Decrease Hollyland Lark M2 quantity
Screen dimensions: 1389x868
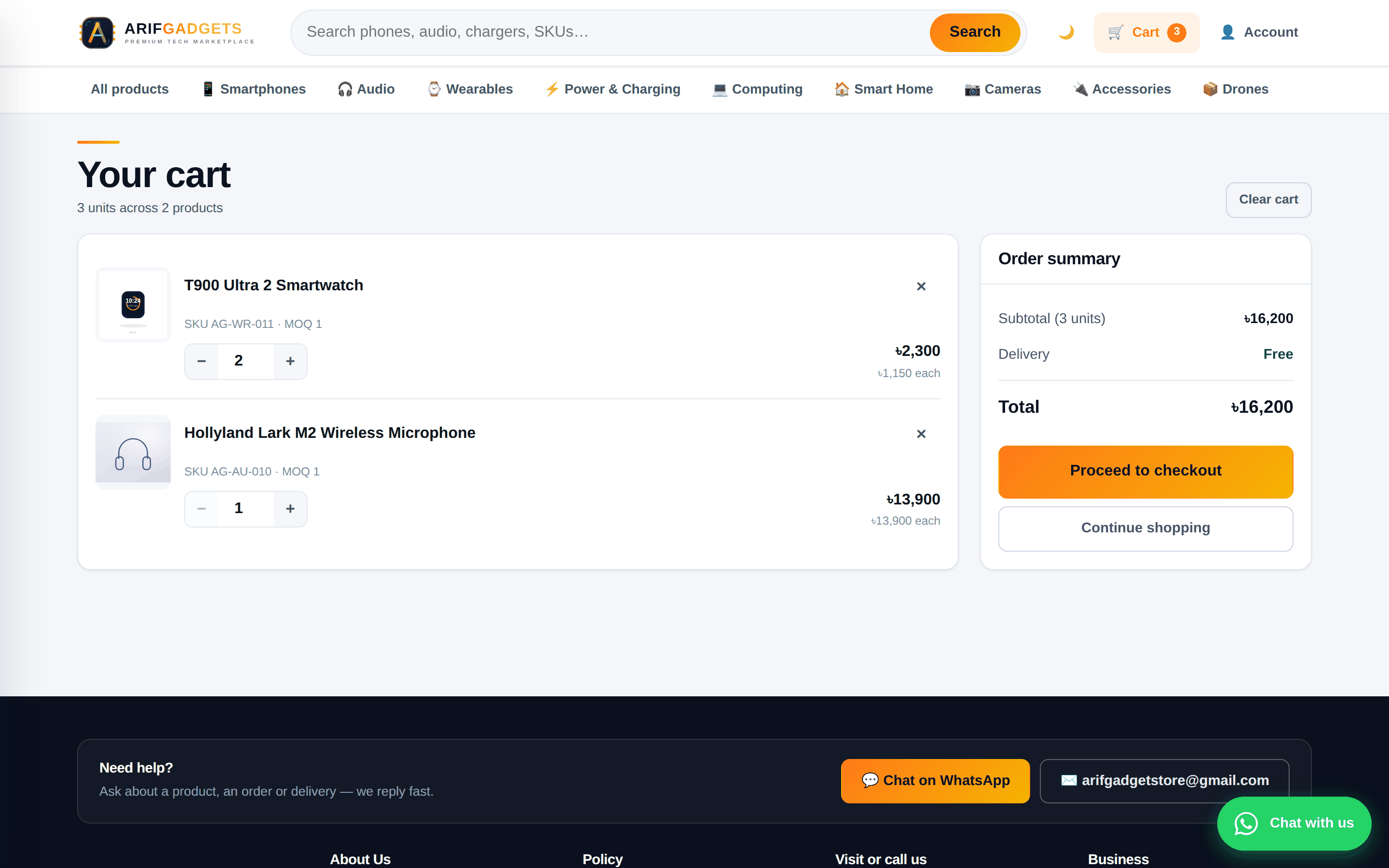(x=202, y=509)
